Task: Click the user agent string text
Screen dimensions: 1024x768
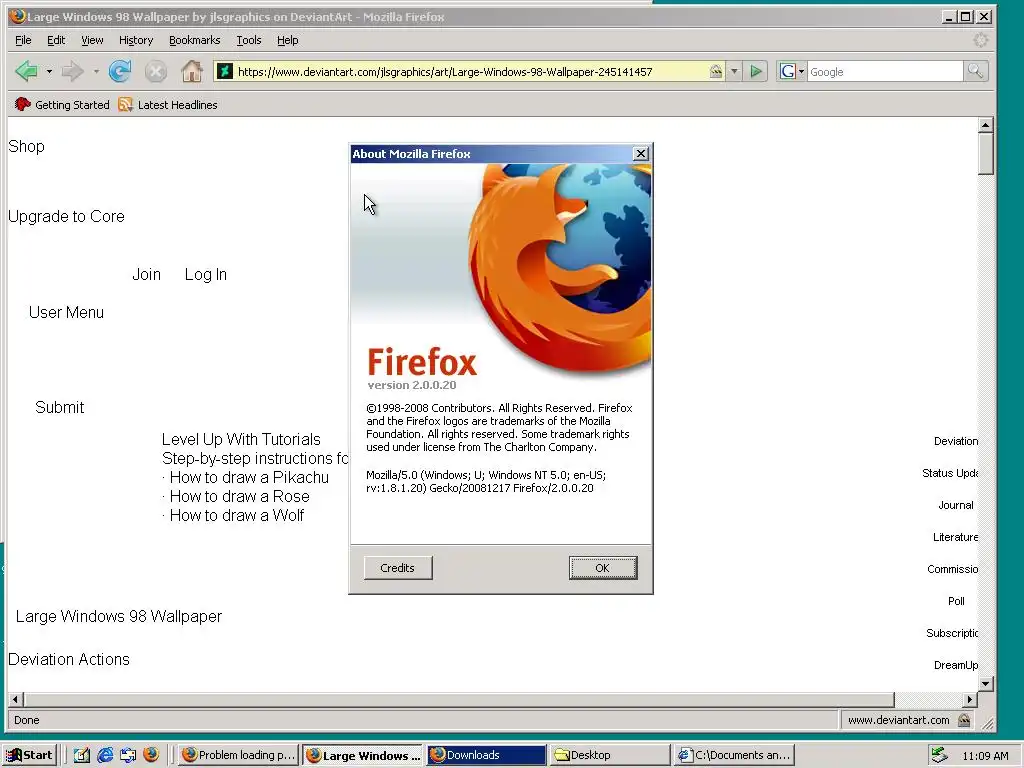Action: coord(486,481)
